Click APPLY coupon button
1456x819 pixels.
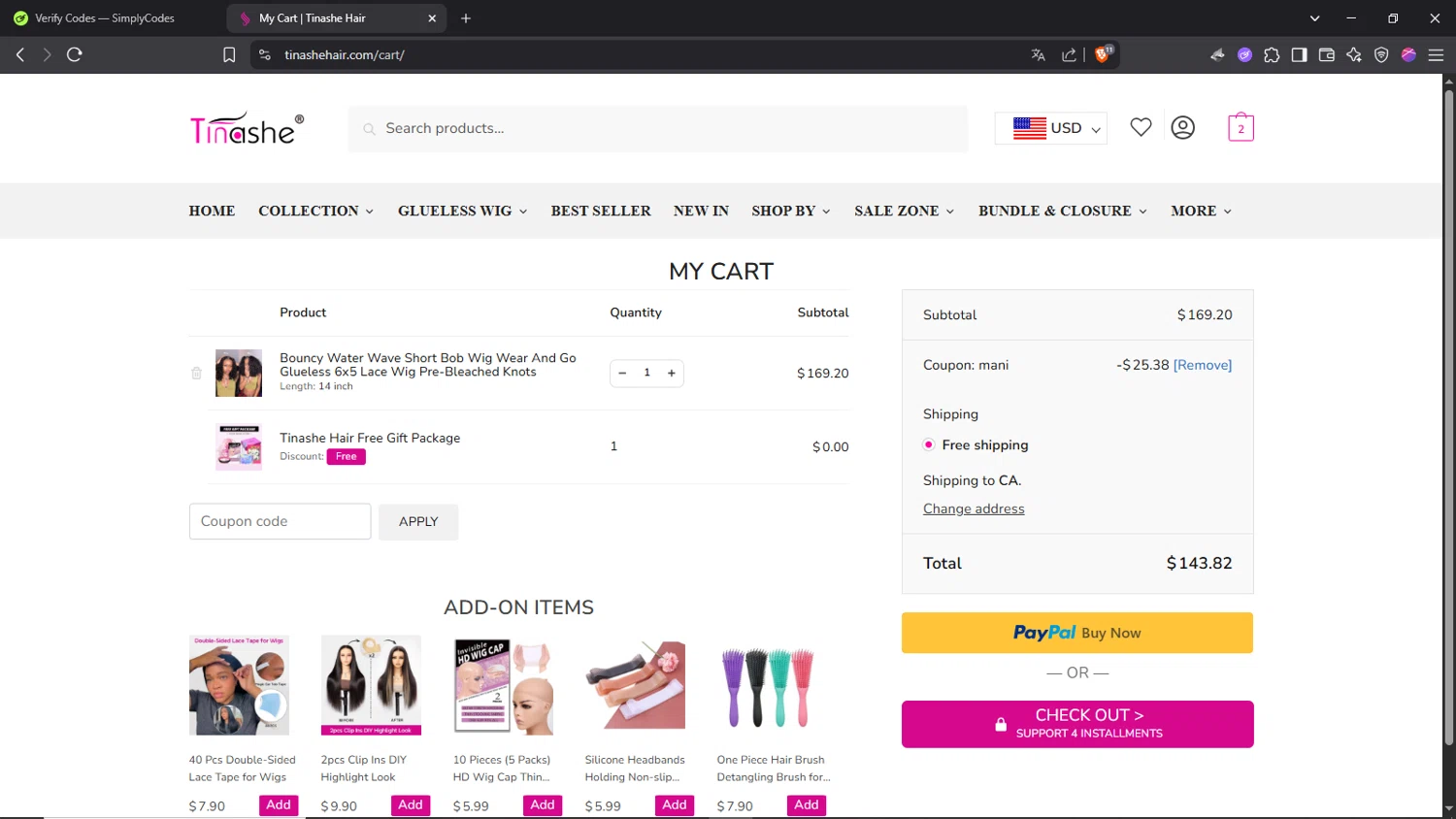click(x=418, y=521)
